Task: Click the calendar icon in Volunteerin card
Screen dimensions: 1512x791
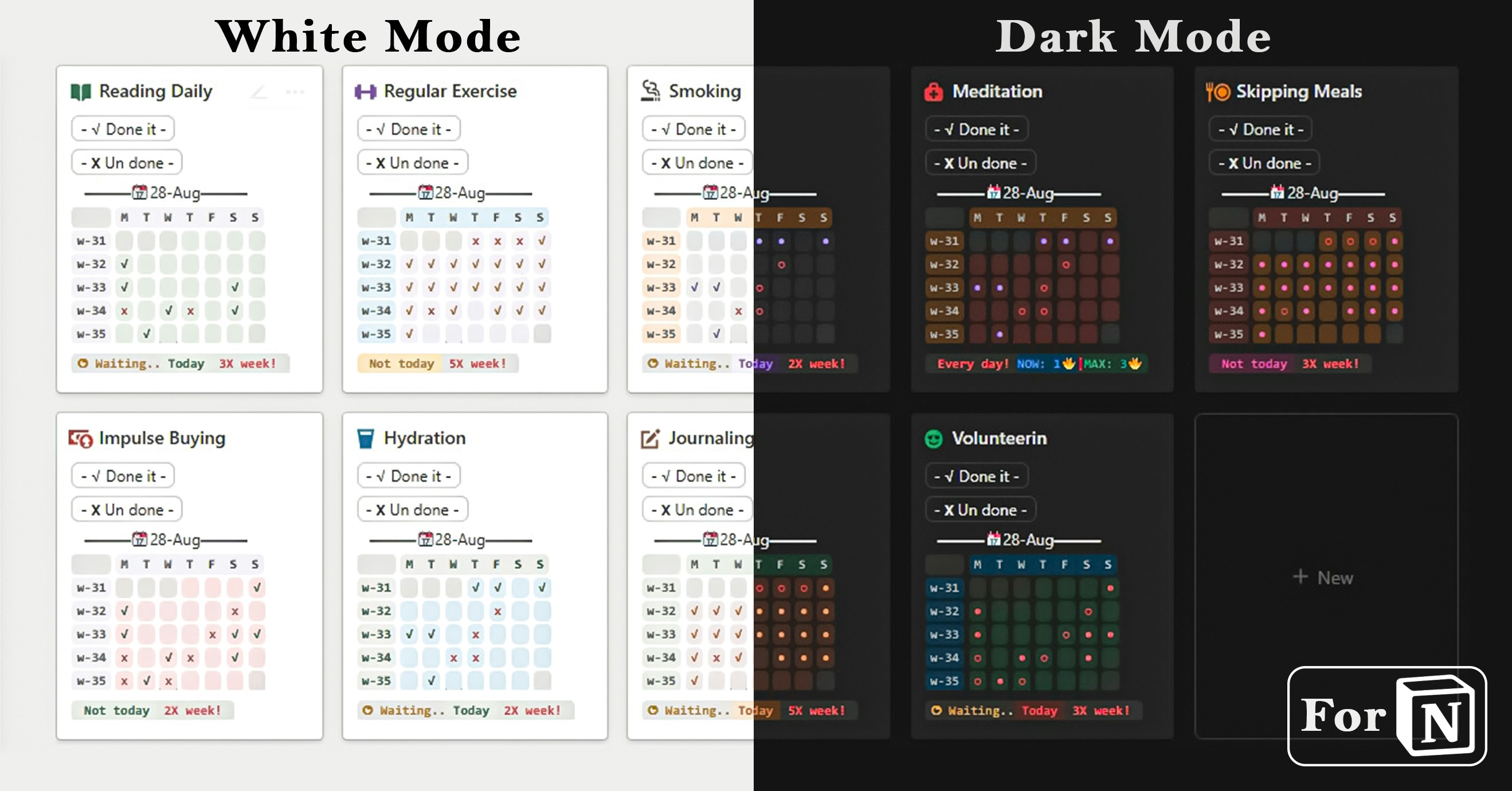Action: [x=993, y=539]
